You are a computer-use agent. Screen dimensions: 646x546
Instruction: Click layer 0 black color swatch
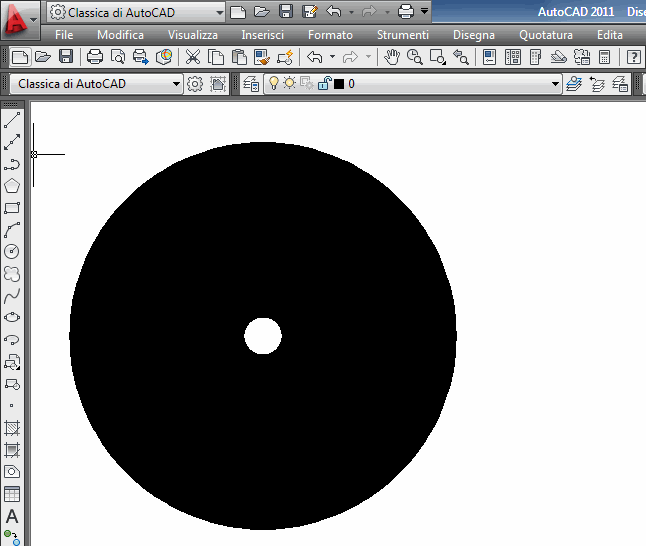click(339, 84)
